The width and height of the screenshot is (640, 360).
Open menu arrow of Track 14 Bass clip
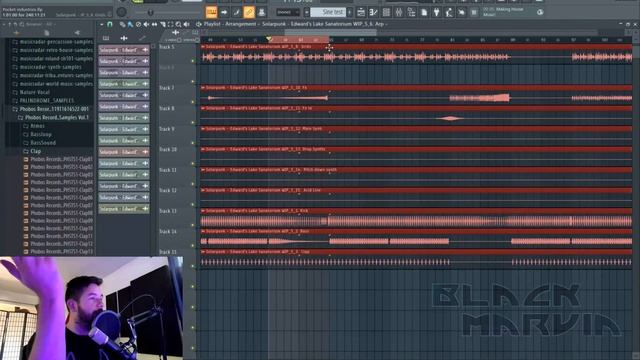(x=203, y=231)
